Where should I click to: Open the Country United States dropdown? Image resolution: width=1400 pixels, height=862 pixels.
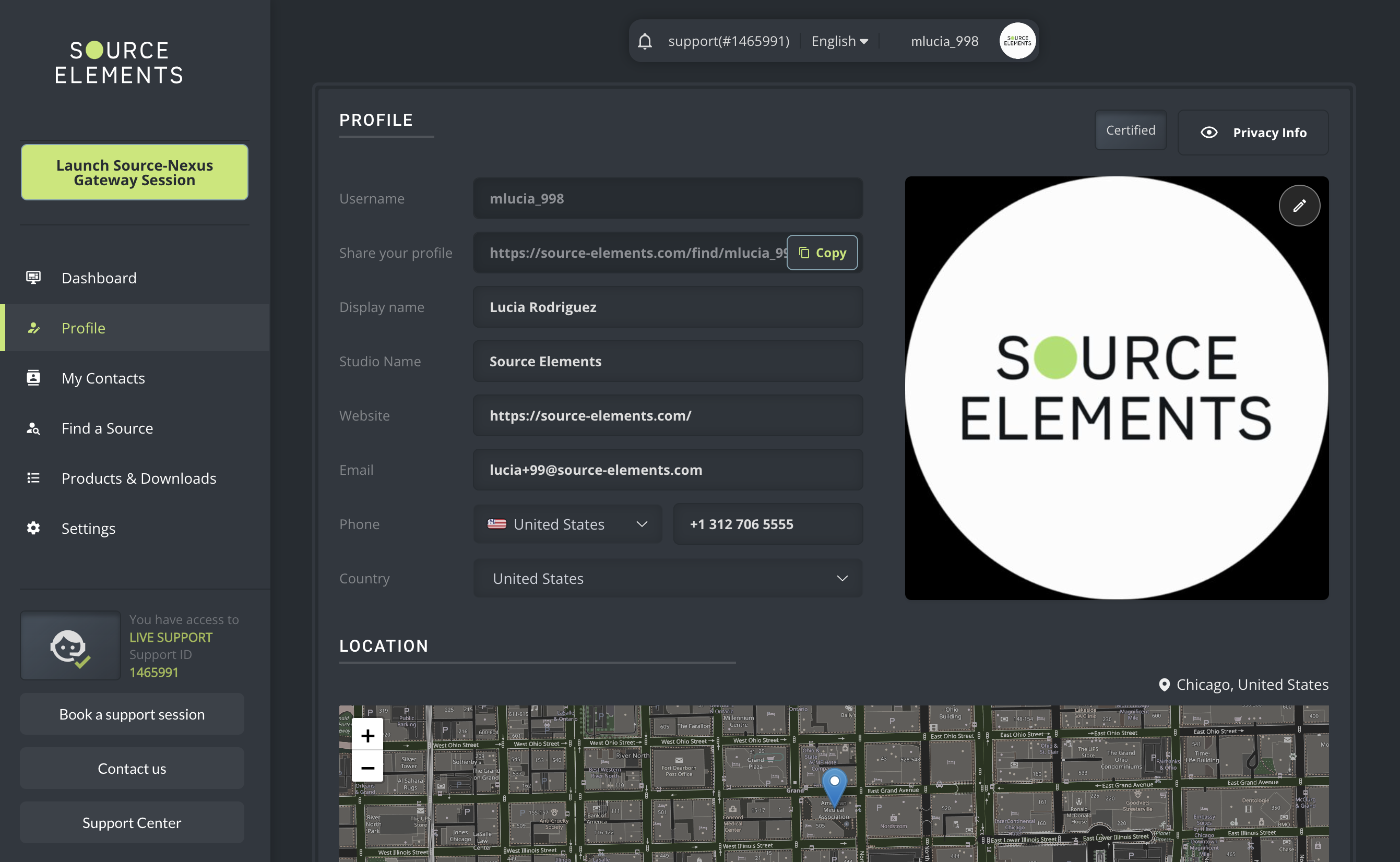click(667, 578)
